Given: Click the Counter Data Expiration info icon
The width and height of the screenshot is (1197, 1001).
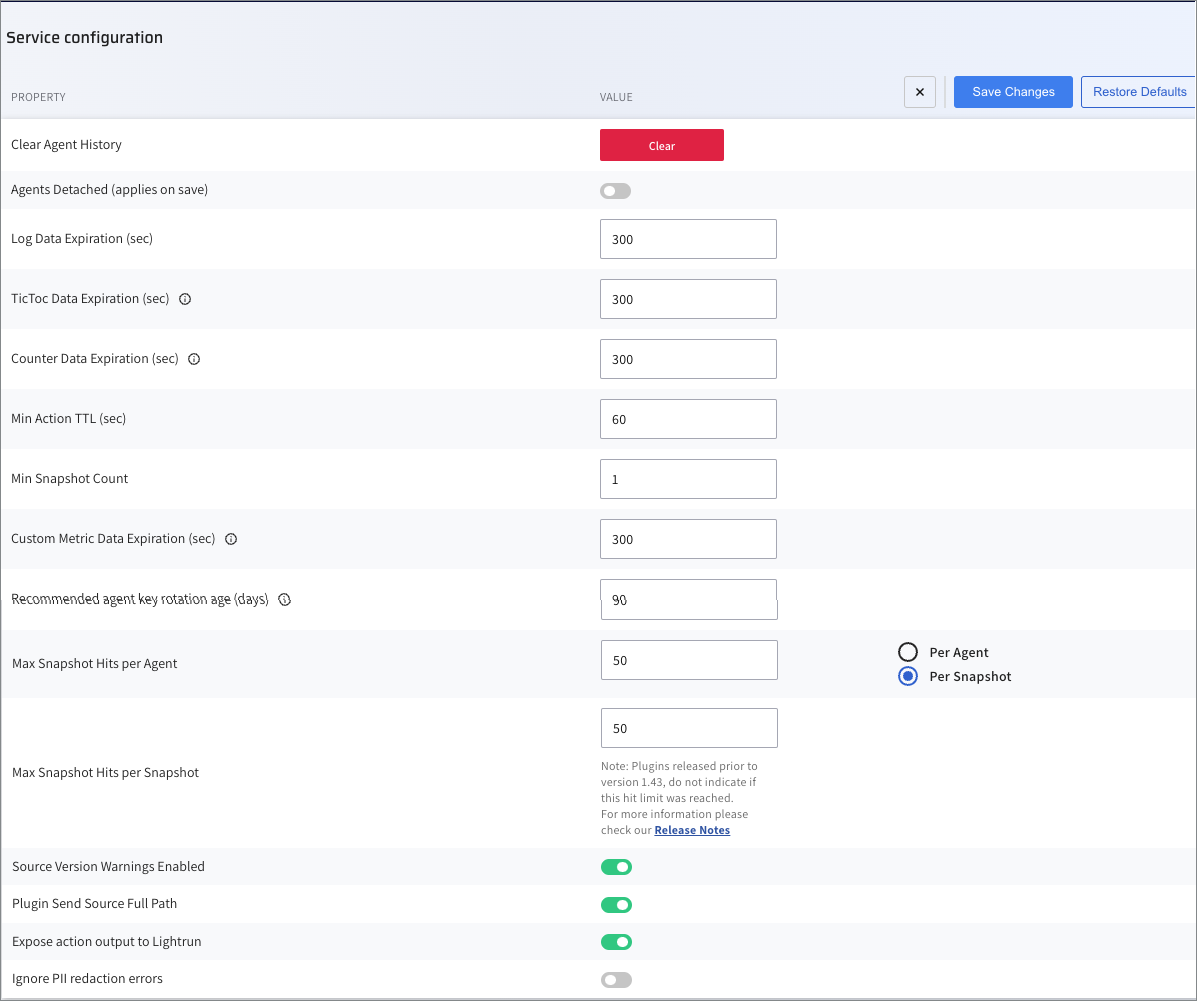Looking at the screenshot, I should (194, 359).
